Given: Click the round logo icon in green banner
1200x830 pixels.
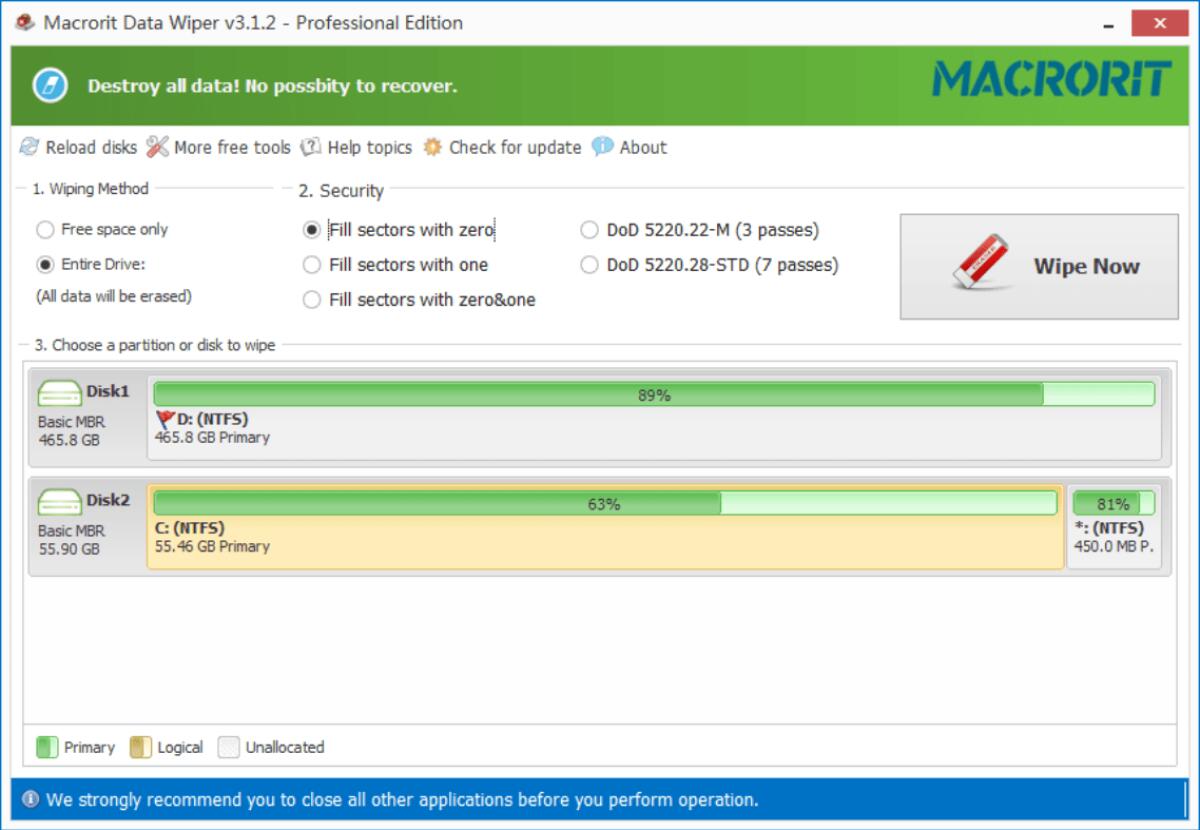Looking at the screenshot, I should coord(50,85).
